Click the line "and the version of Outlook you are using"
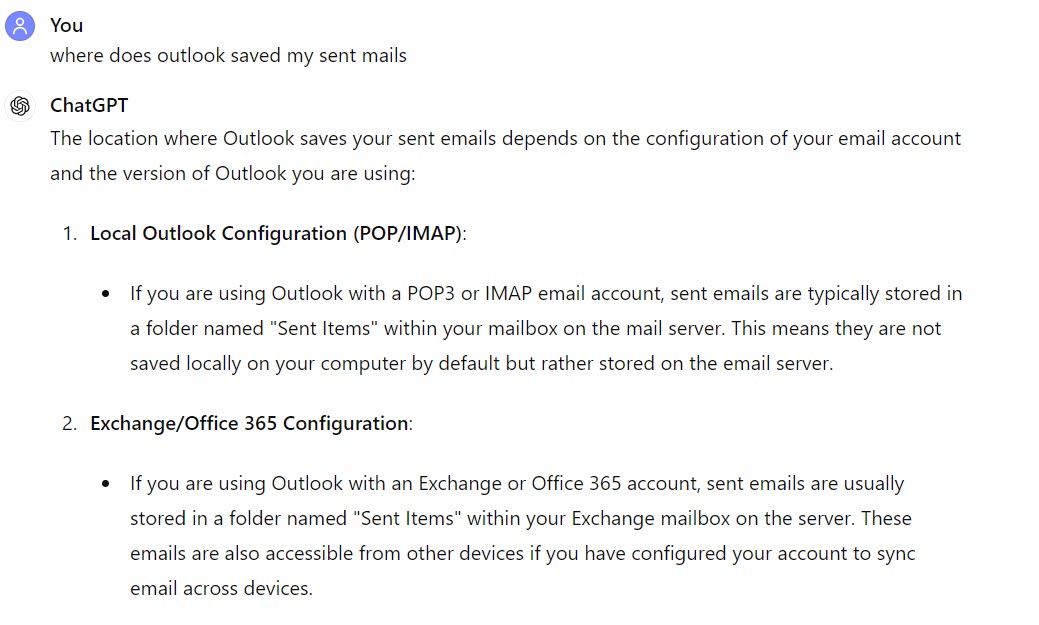The height and width of the screenshot is (625, 1039). point(231,173)
